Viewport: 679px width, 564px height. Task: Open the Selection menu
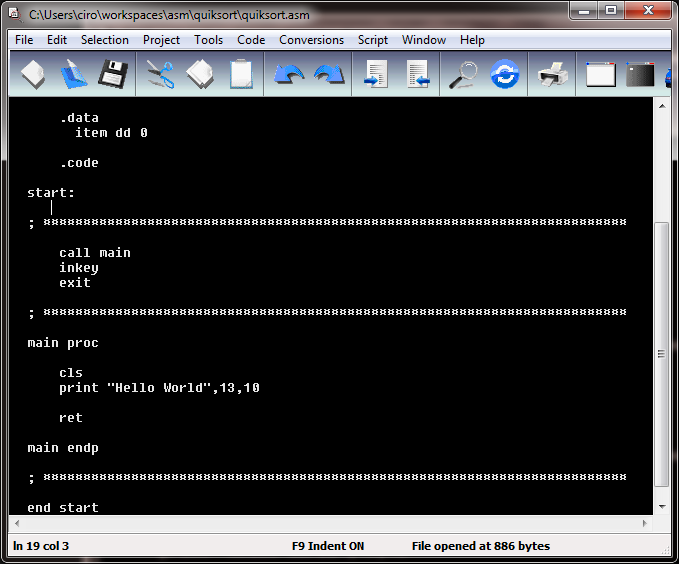(x=105, y=40)
